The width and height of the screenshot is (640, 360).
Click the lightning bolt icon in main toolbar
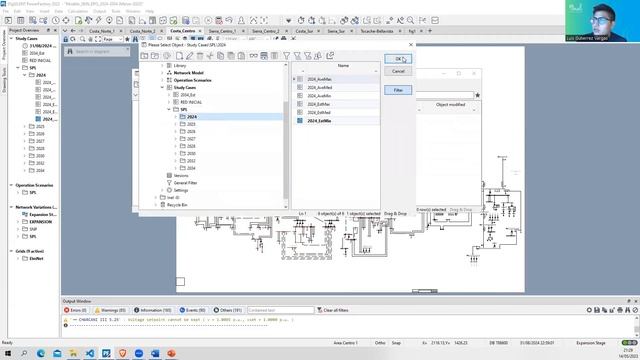(98, 20)
